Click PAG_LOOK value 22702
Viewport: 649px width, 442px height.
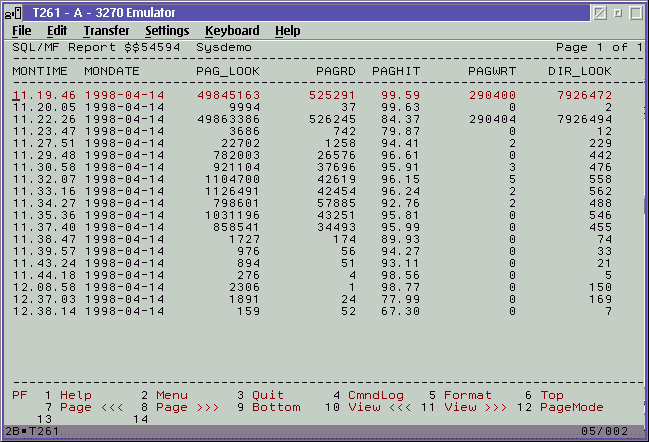[x=240, y=143]
